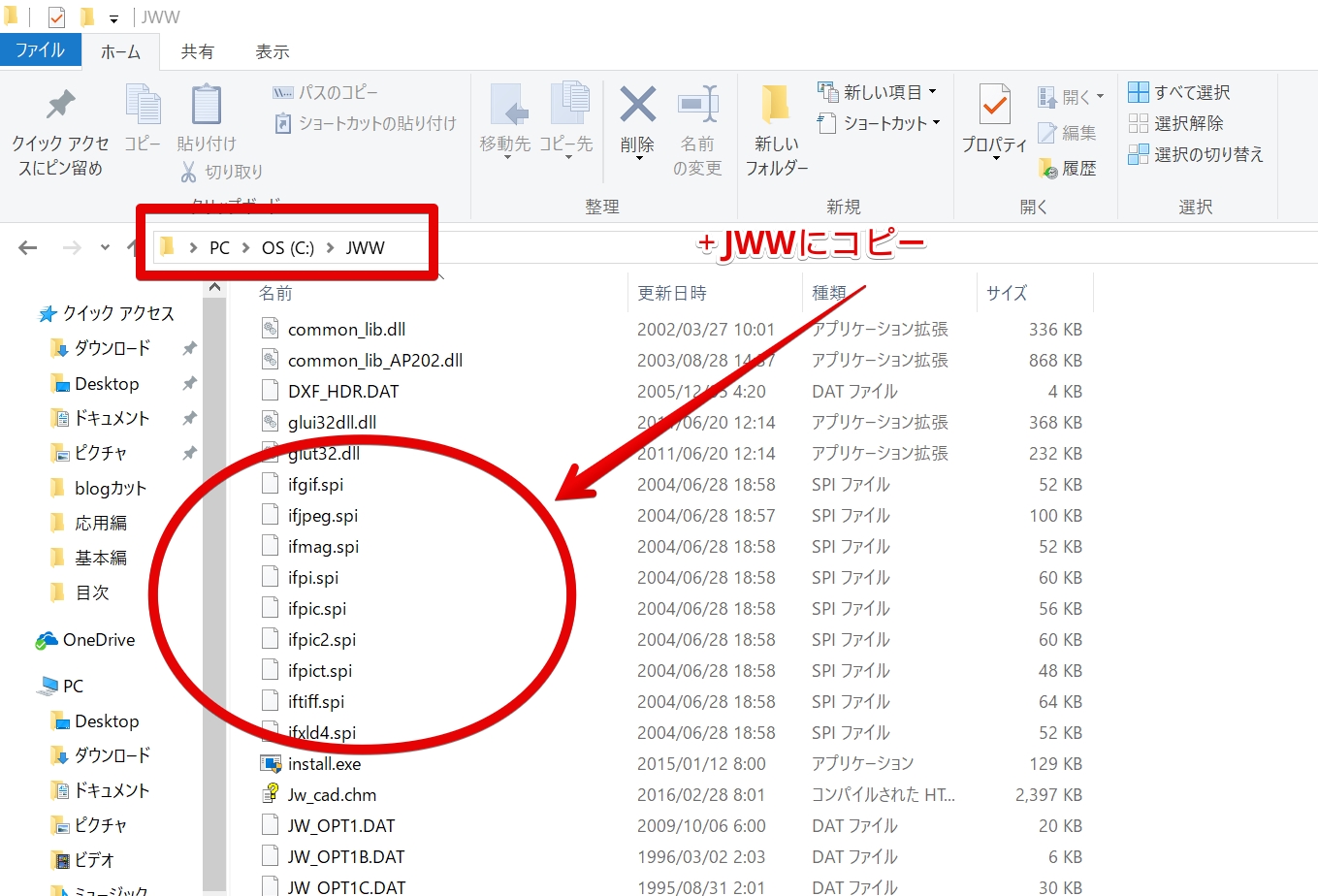This screenshot has height=896, width=1318.
Task: Select the install.exe file icon
Action: (271, 763)
